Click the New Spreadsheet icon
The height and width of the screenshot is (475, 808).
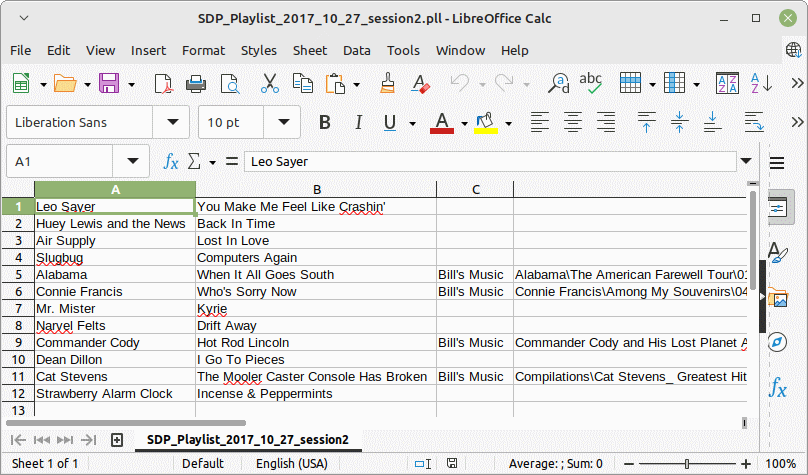click(21, 83)
